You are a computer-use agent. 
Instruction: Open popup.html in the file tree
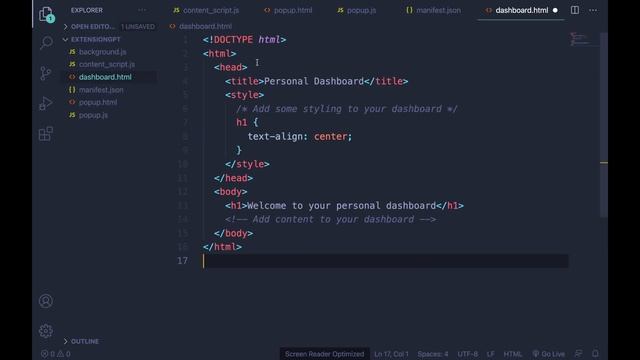pos(98,102)
